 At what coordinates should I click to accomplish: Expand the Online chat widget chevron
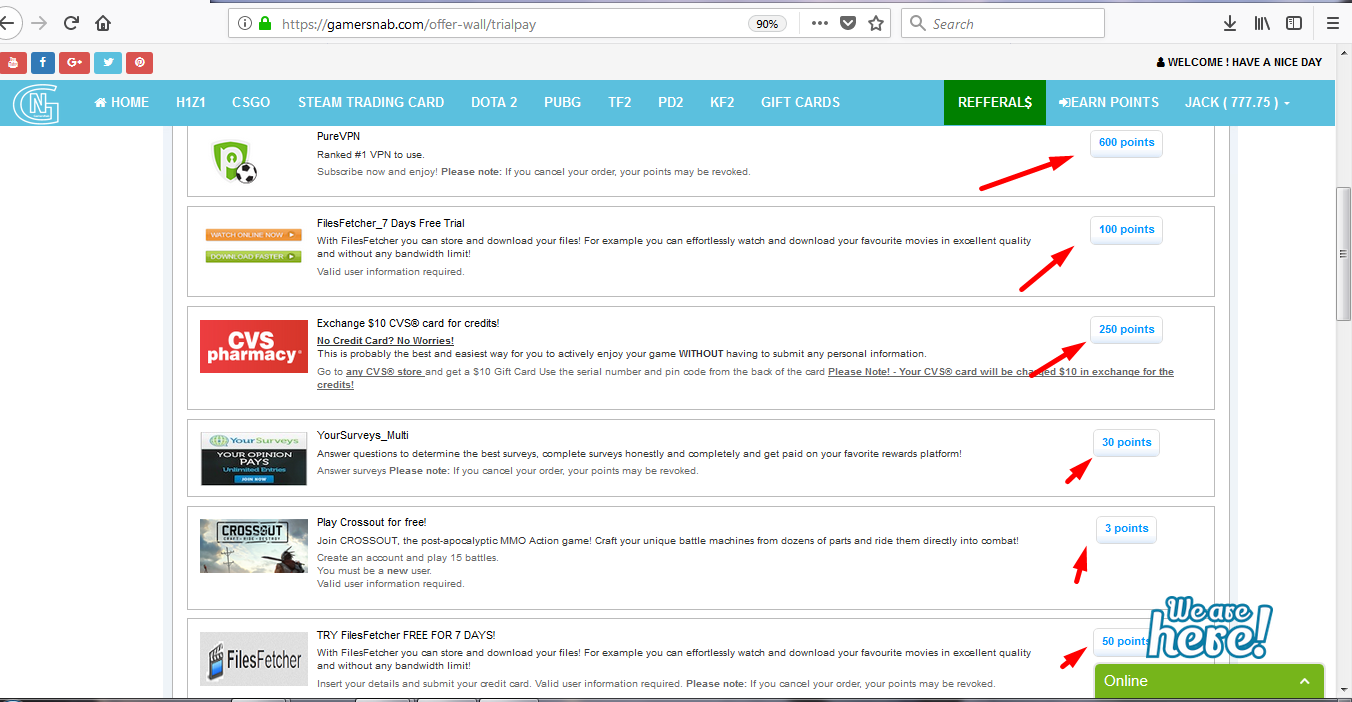coord(1304,681)
